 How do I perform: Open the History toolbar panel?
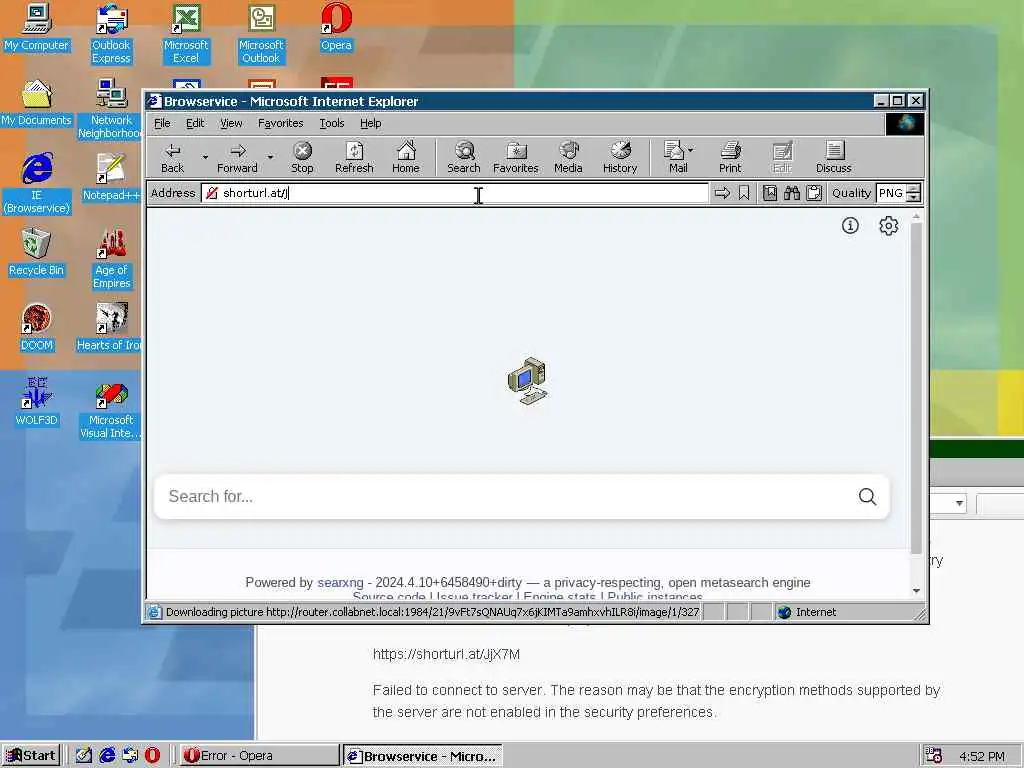[x=620, y=158]
